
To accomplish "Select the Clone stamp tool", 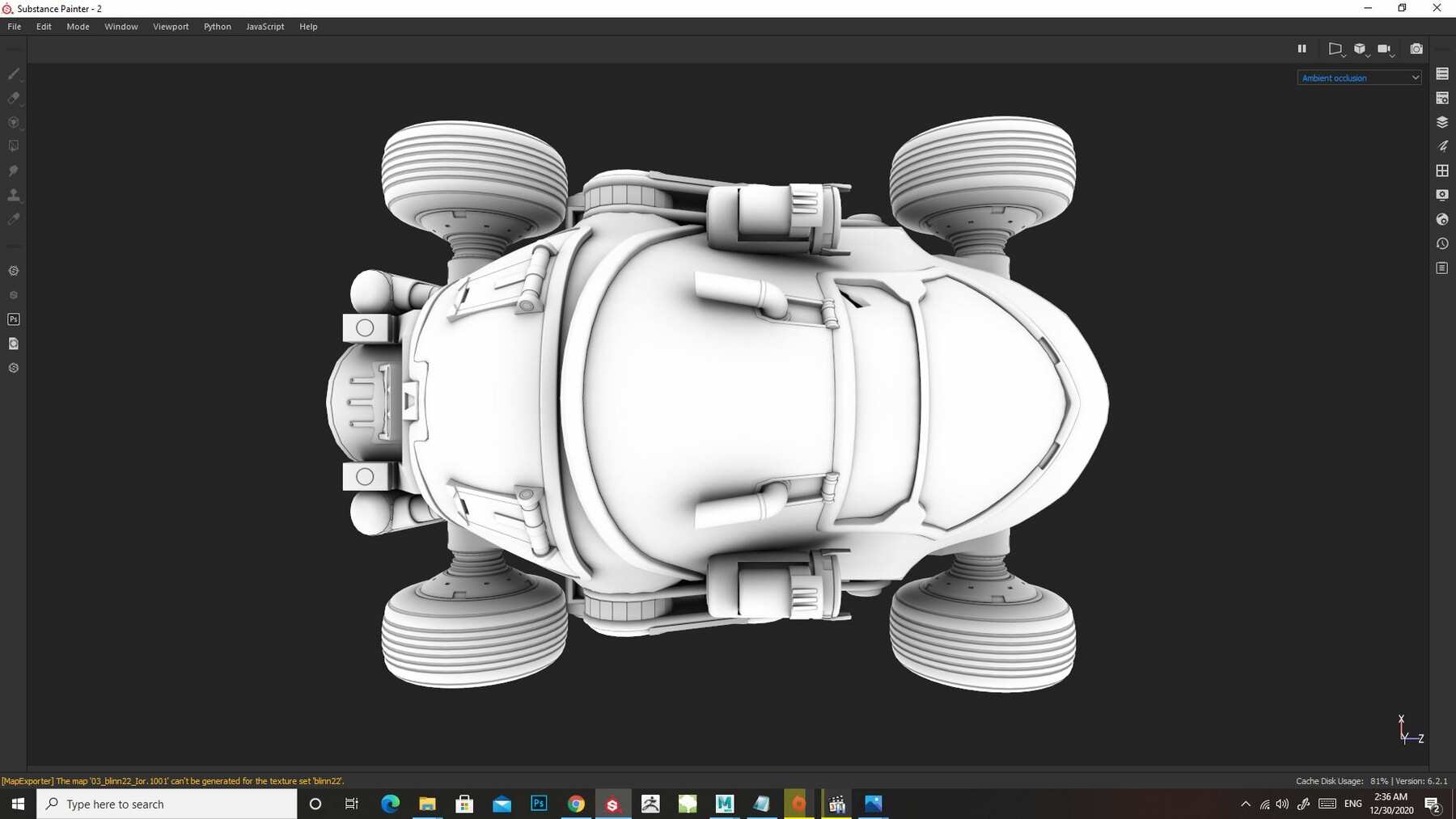I will [13, 195].
